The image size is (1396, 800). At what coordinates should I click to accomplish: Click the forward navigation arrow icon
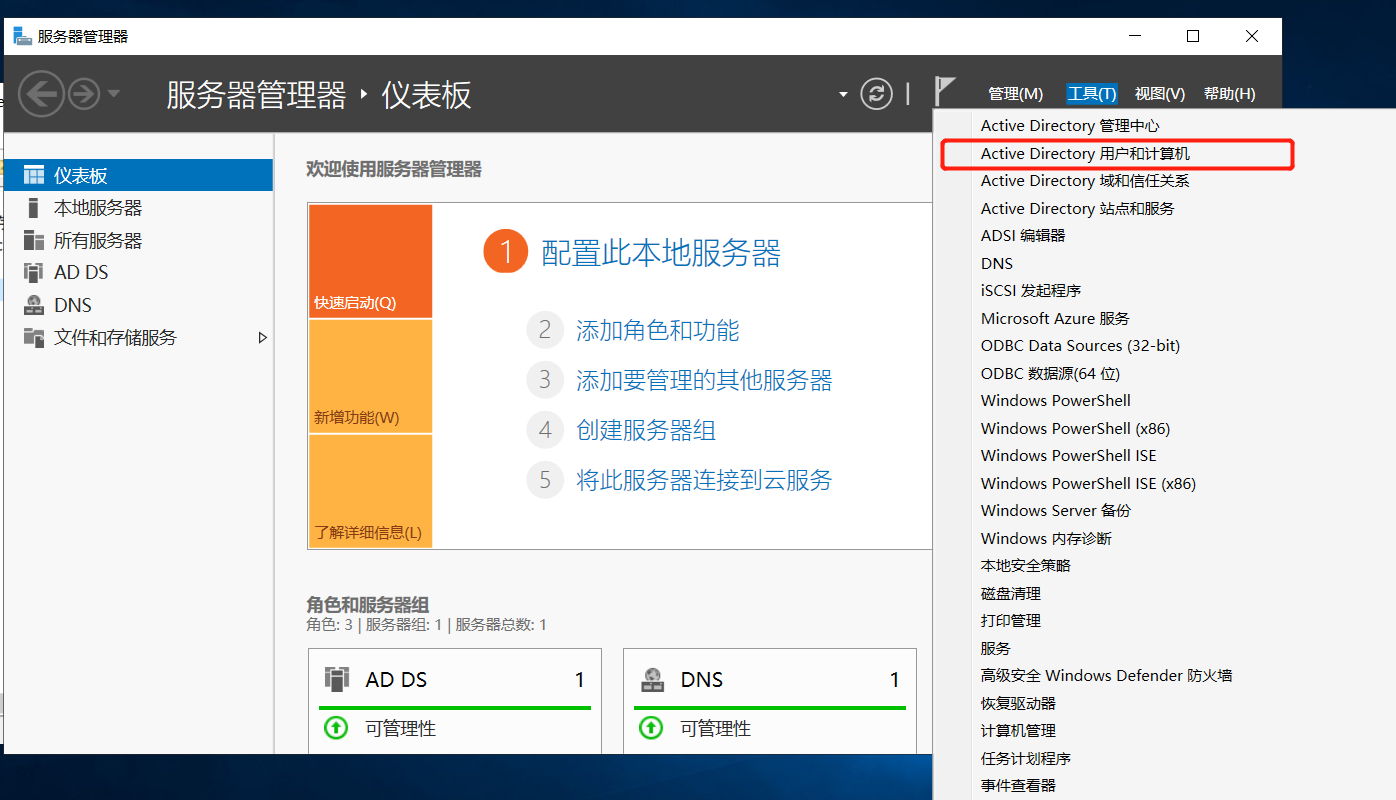tap(84, 94)
